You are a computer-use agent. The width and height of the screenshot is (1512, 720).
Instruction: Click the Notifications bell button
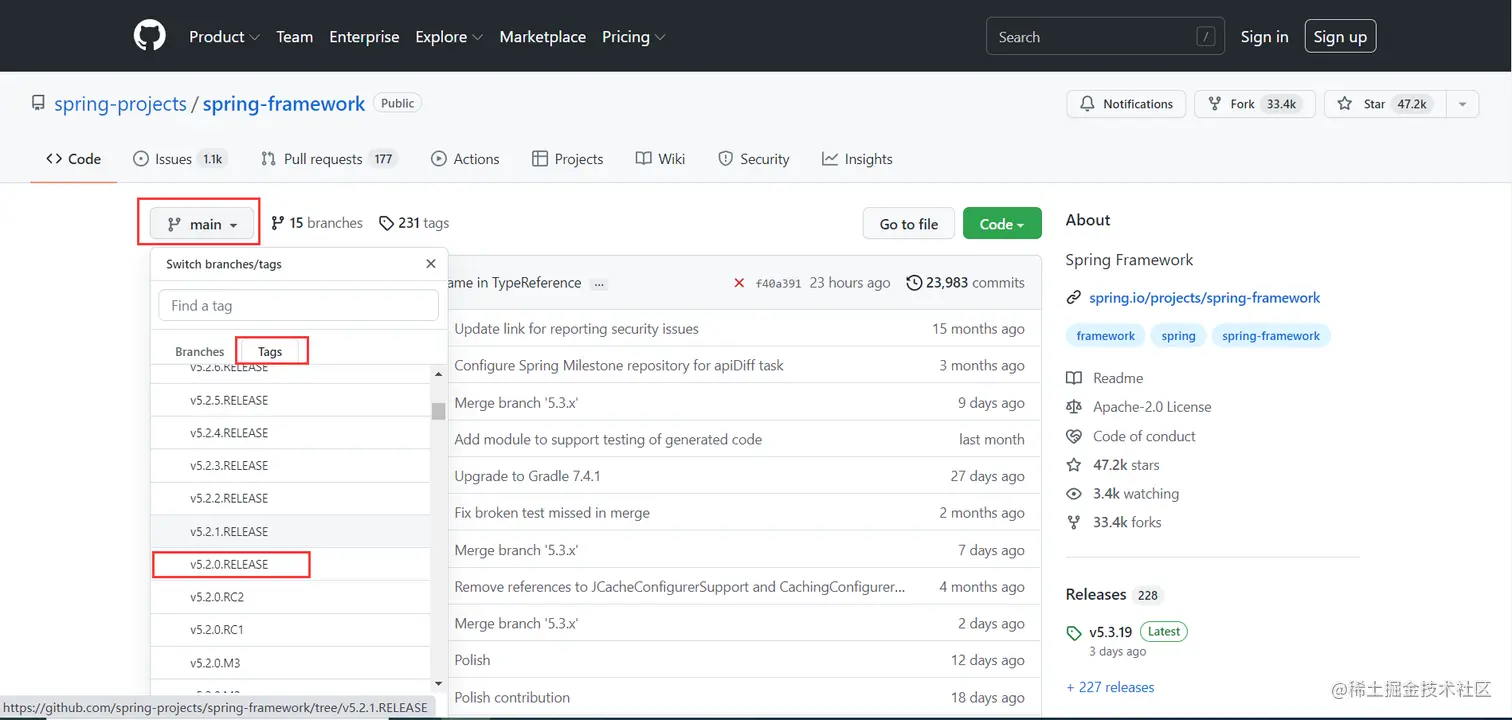point(1126,104)
